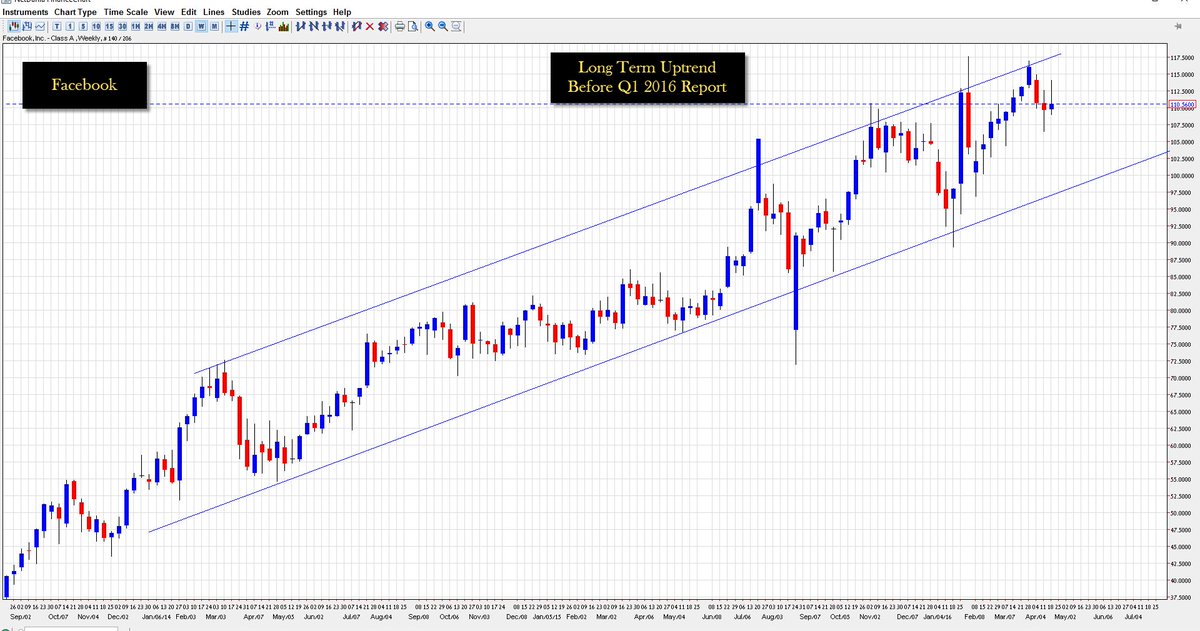Image resolution: width=1200 pixels, height=631 pixels.
Task: Switch to 4H time scale
Action: pyautogui.click(x=161, y=26)
